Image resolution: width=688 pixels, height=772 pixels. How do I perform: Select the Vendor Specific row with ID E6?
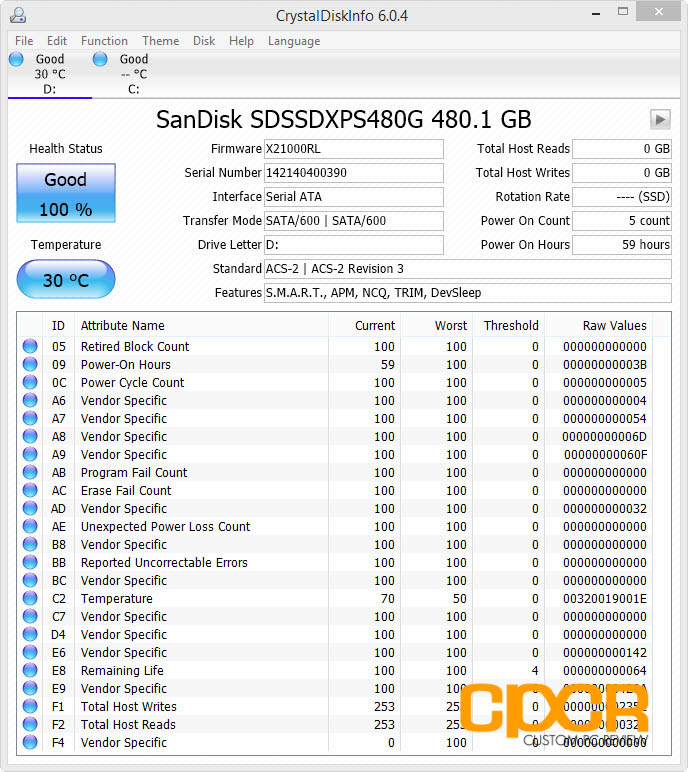335,652
